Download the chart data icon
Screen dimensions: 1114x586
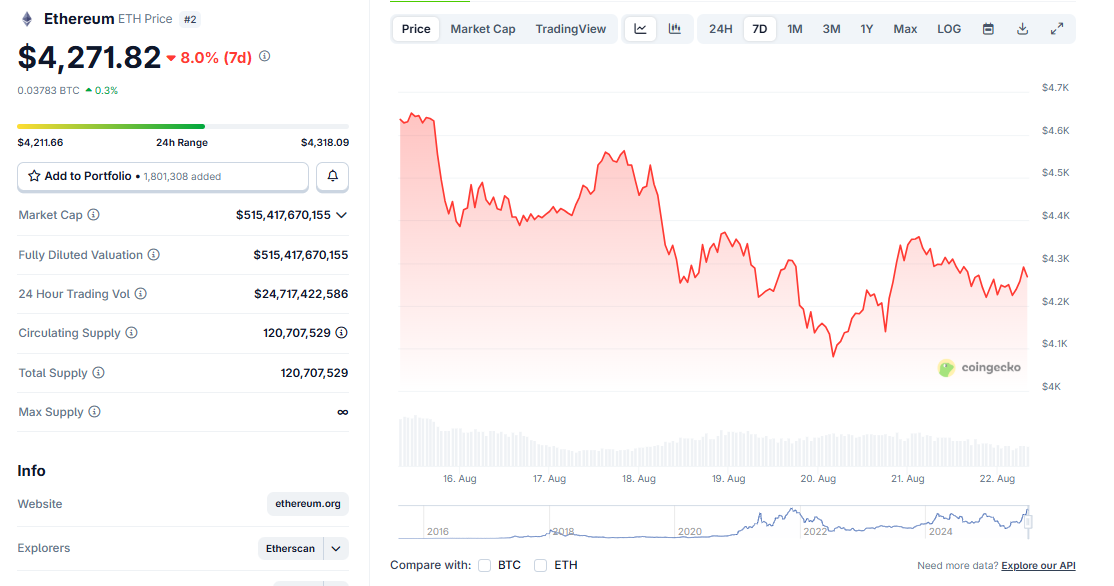(1022, 29)
